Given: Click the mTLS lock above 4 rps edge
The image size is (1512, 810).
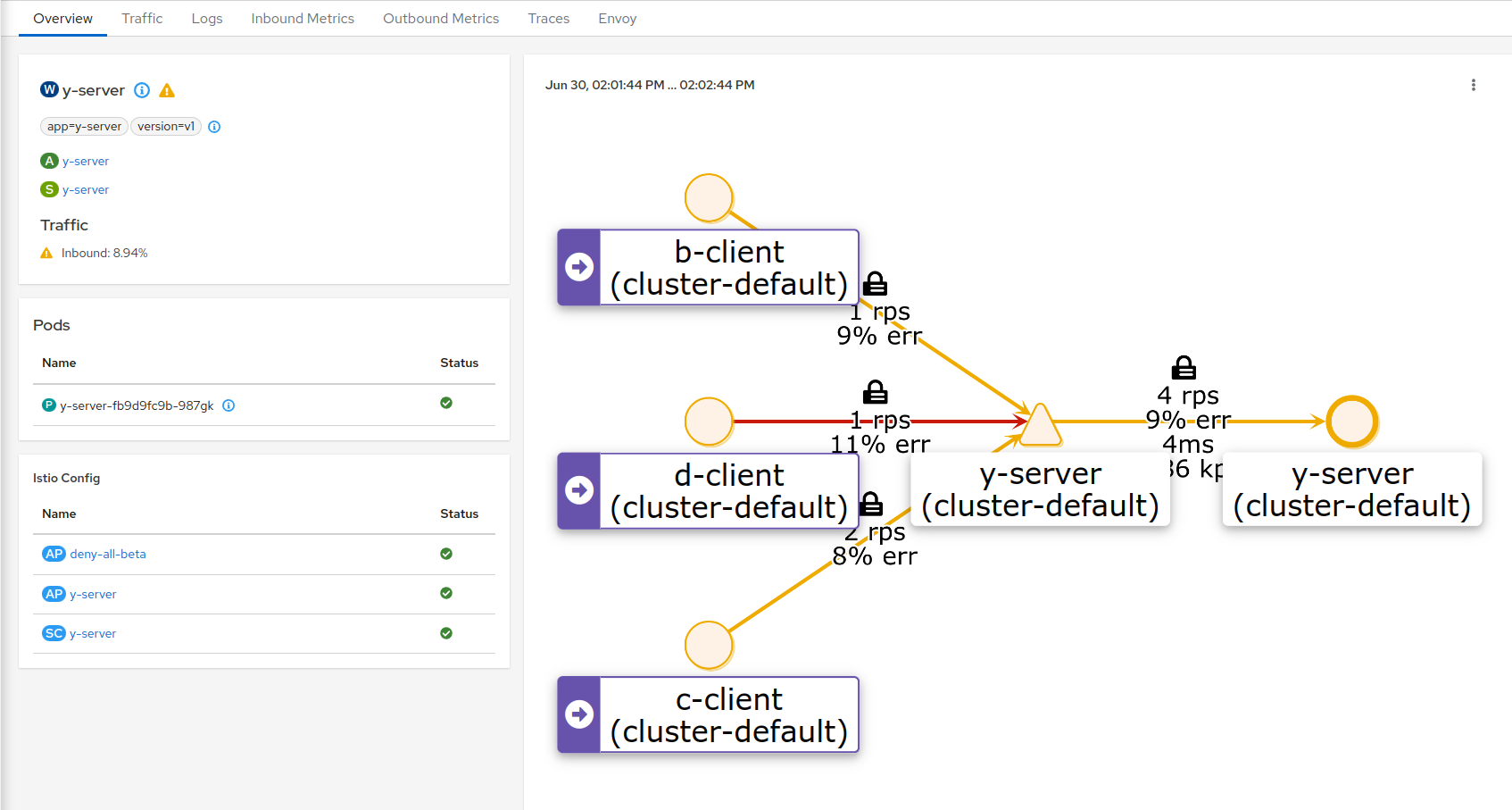Looking at the screenshot, I should tap(1184, 367).
